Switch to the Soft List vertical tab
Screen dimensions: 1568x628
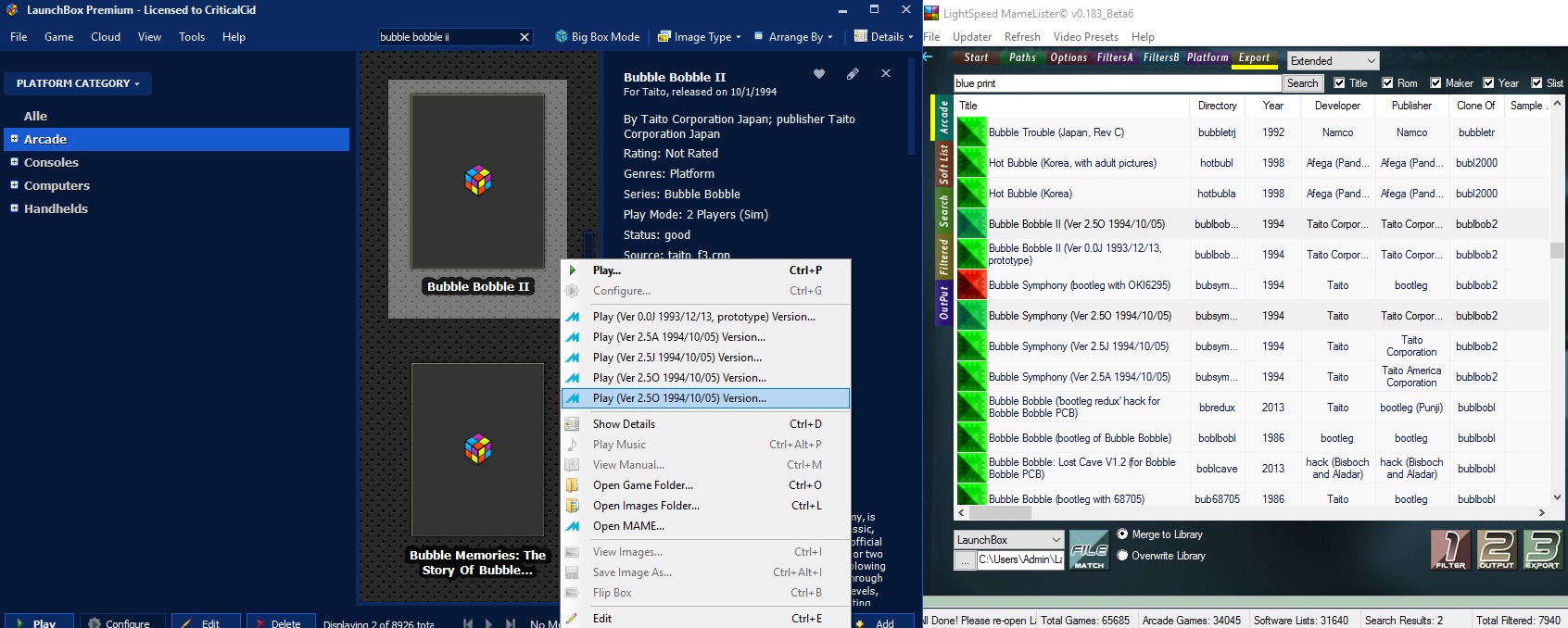pyautogui.click(x=943, y=164)
